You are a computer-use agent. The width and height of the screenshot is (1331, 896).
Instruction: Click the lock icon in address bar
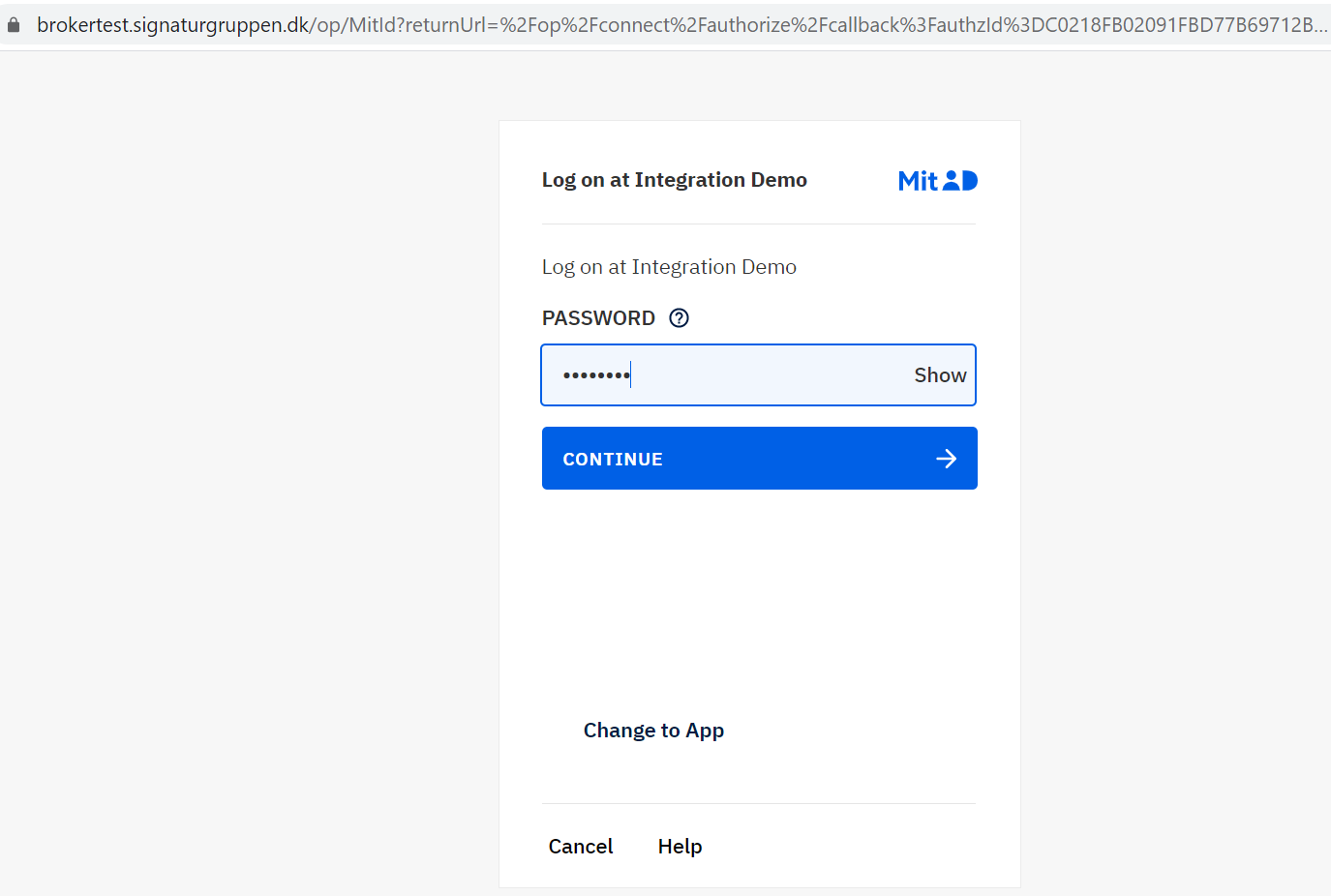pos(14,25)
